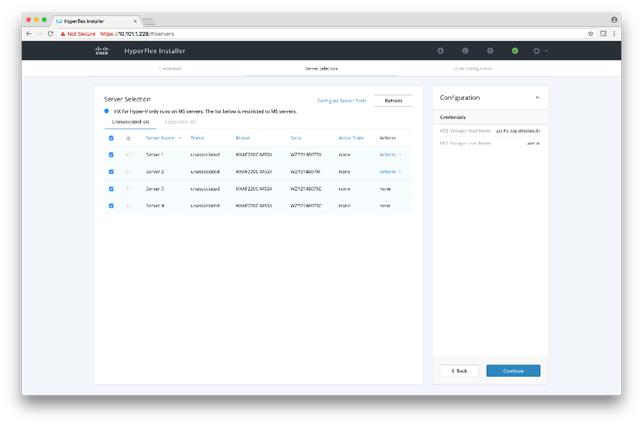Click the HyperFlex Installer title text
This screenshot has width=643, height=426.
(x=155, y=51)
